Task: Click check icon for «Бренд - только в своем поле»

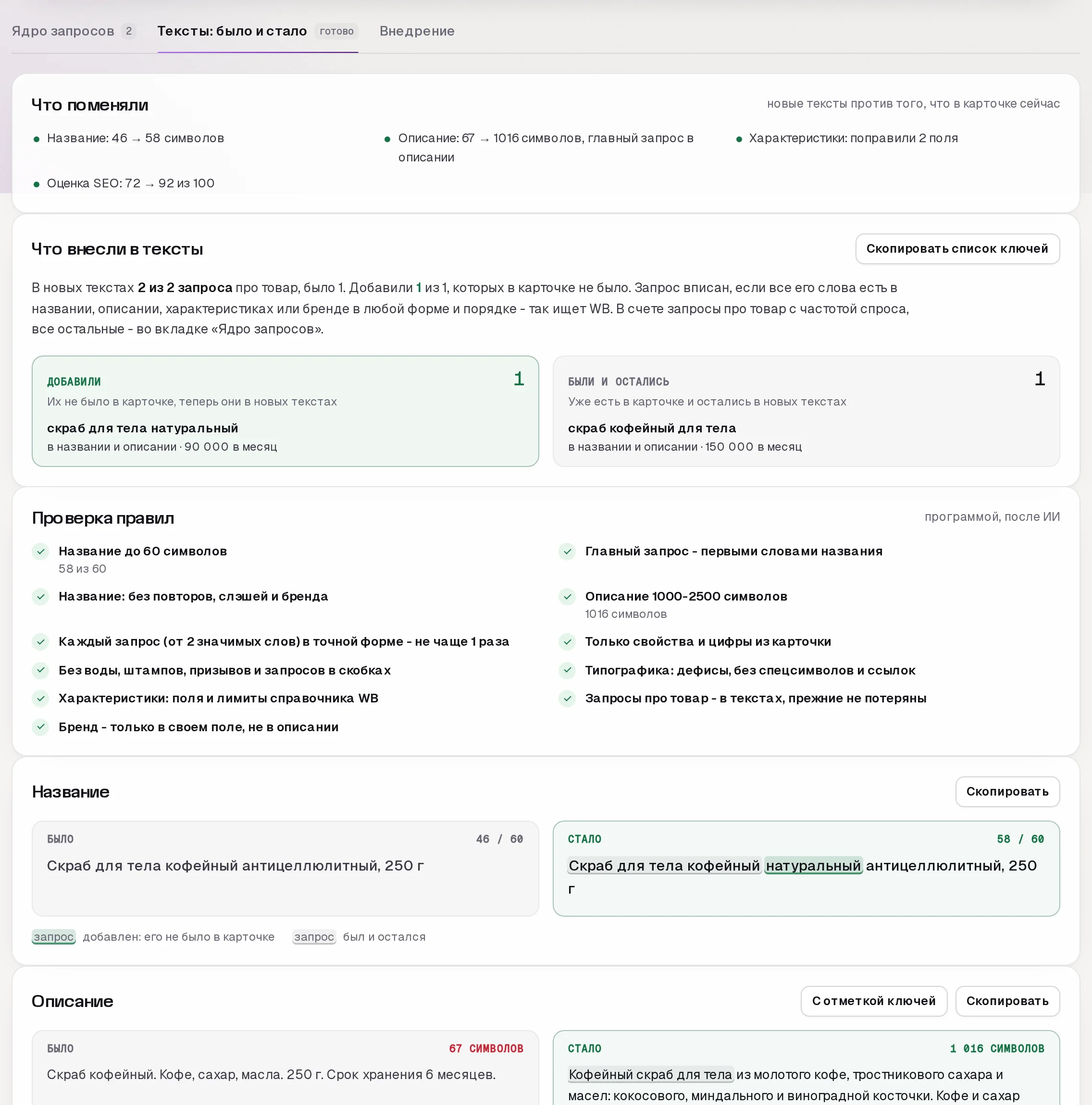Action: coord(41,727)
